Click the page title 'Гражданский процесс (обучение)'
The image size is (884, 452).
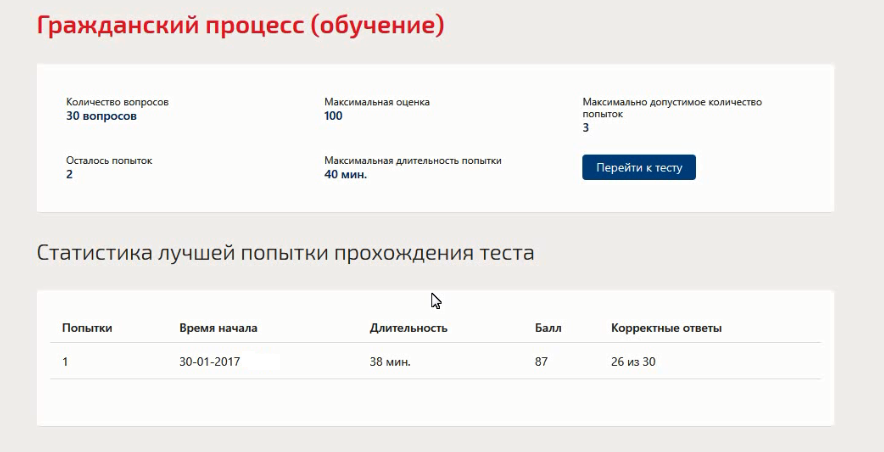[x=241, y=25]
